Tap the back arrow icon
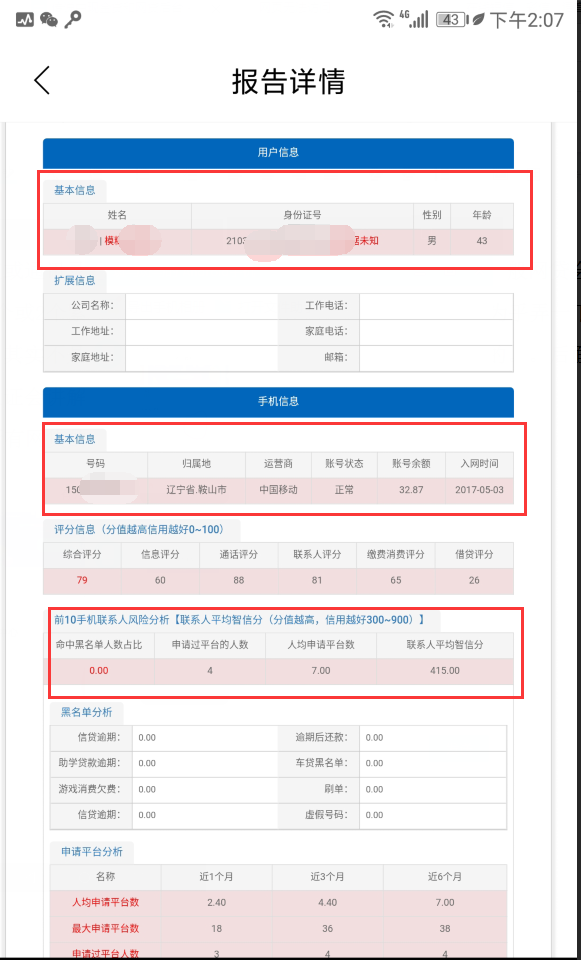The width and height of the screenshot is (581, 960). pos(42,81)
